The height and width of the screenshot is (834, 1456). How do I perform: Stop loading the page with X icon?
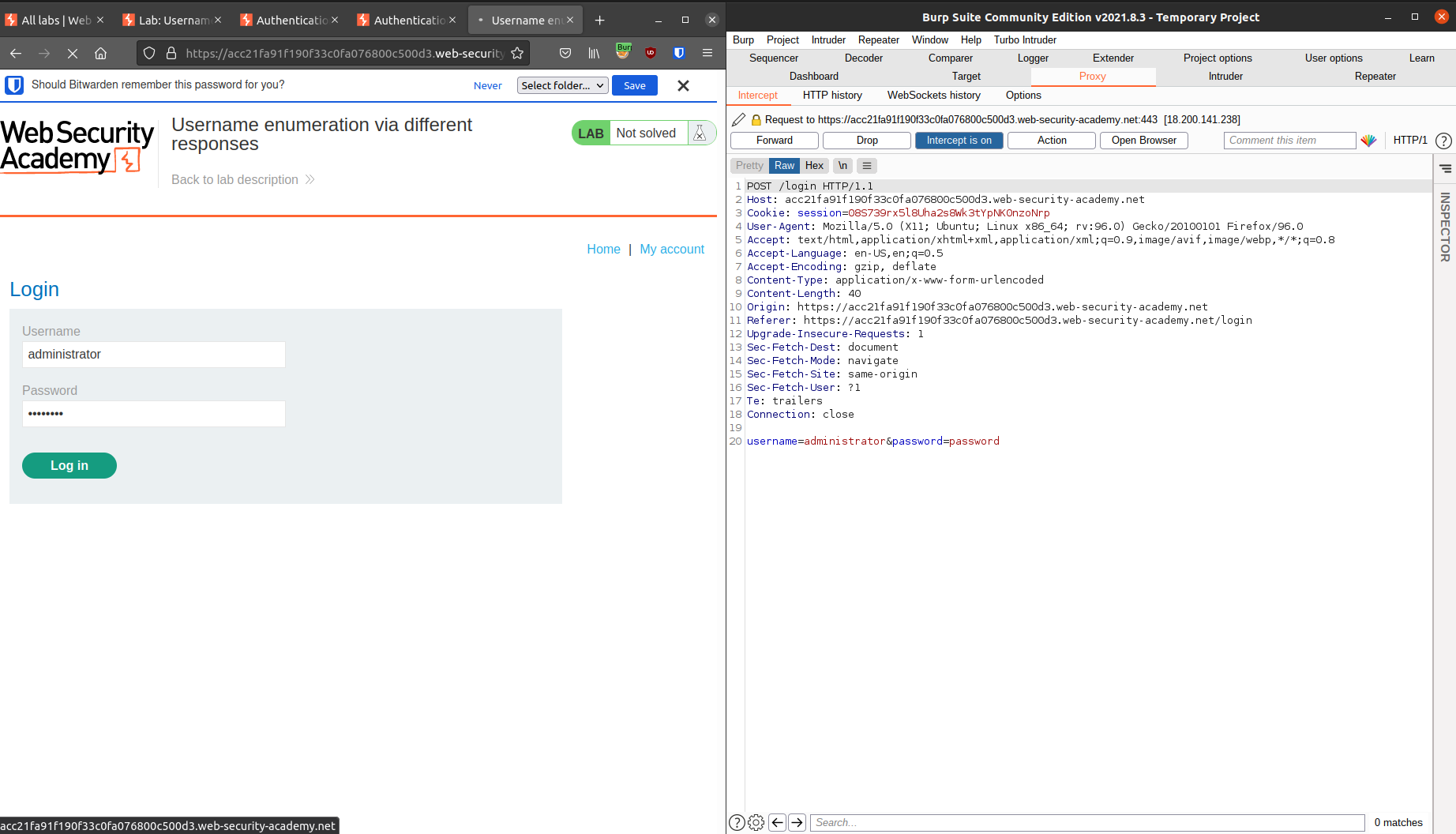(x=72, y=53)
